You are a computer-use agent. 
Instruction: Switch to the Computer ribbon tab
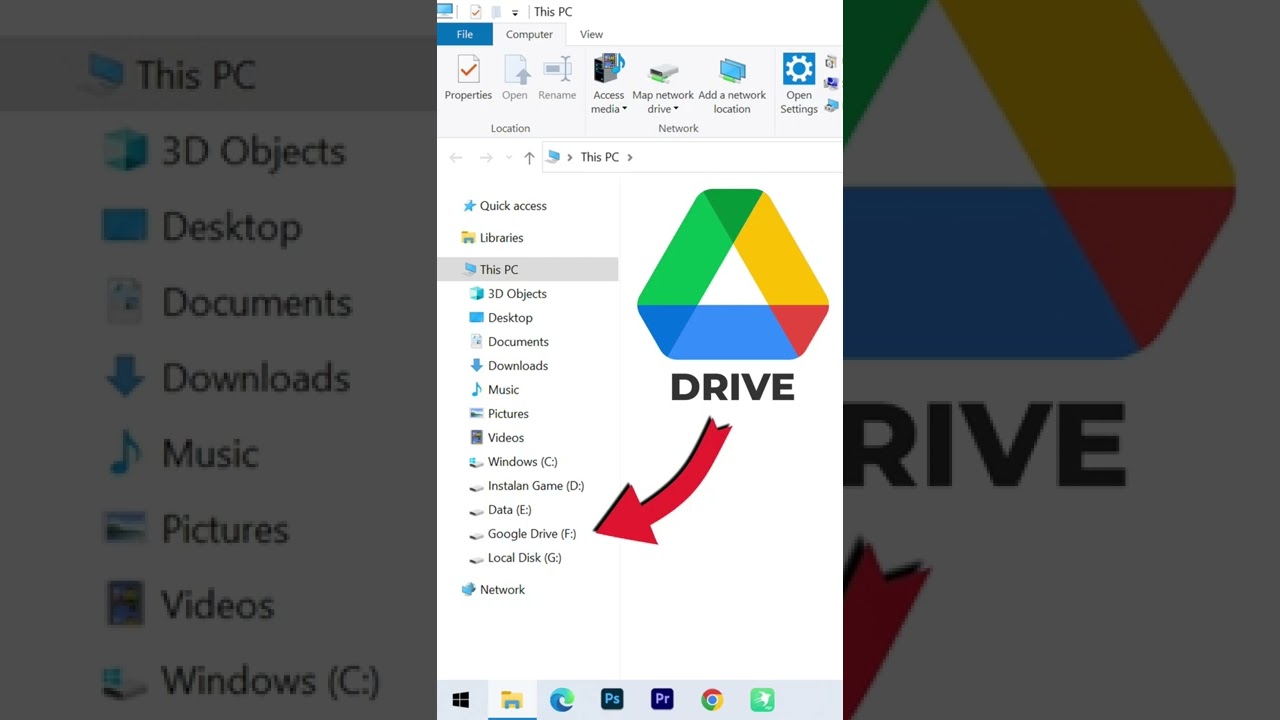(x=529, y=34)
